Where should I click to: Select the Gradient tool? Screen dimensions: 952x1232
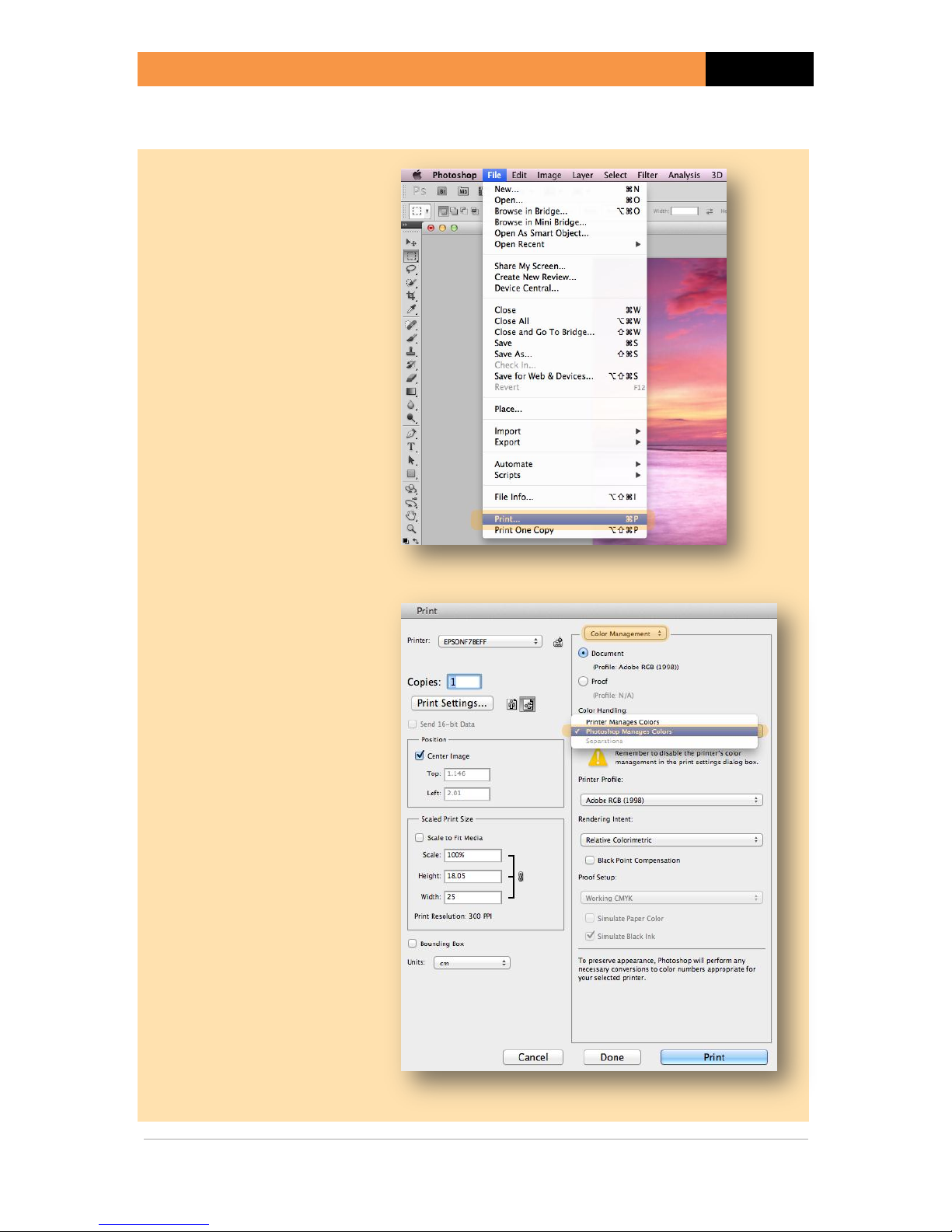tap(411, 391)
